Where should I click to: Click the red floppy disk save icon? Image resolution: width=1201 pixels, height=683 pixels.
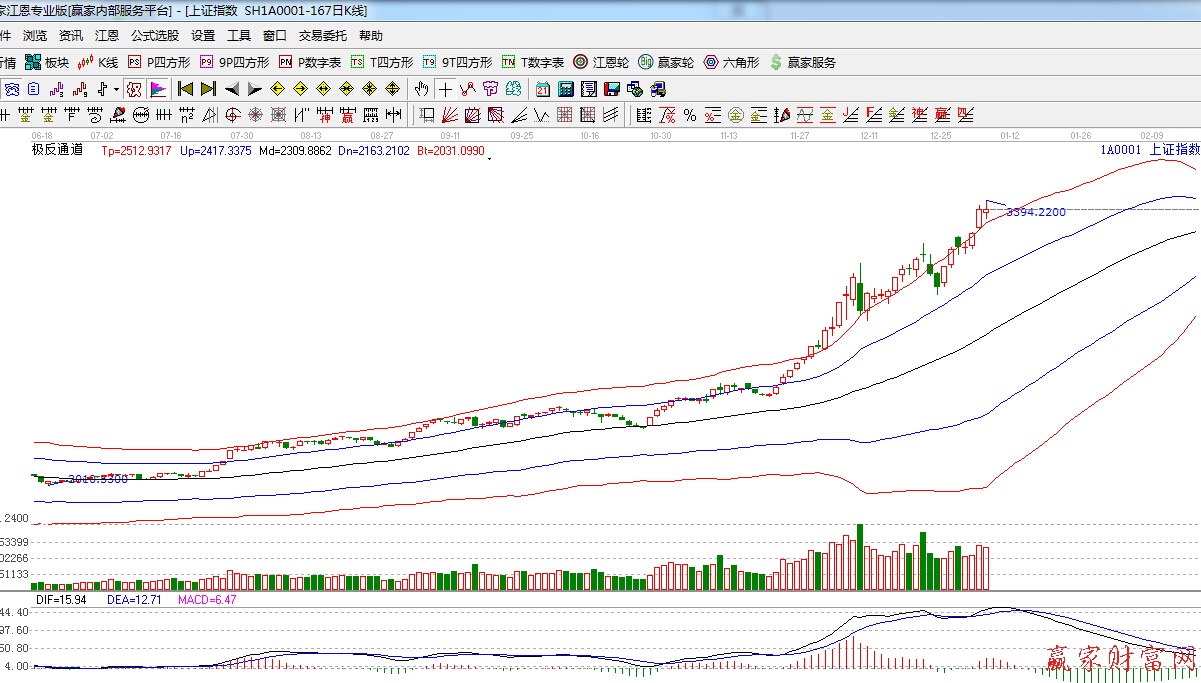pos(611,88)
